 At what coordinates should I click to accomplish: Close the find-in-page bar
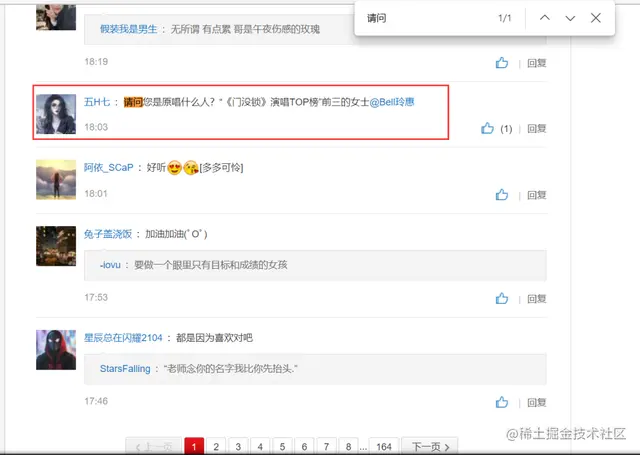[596, 18]
